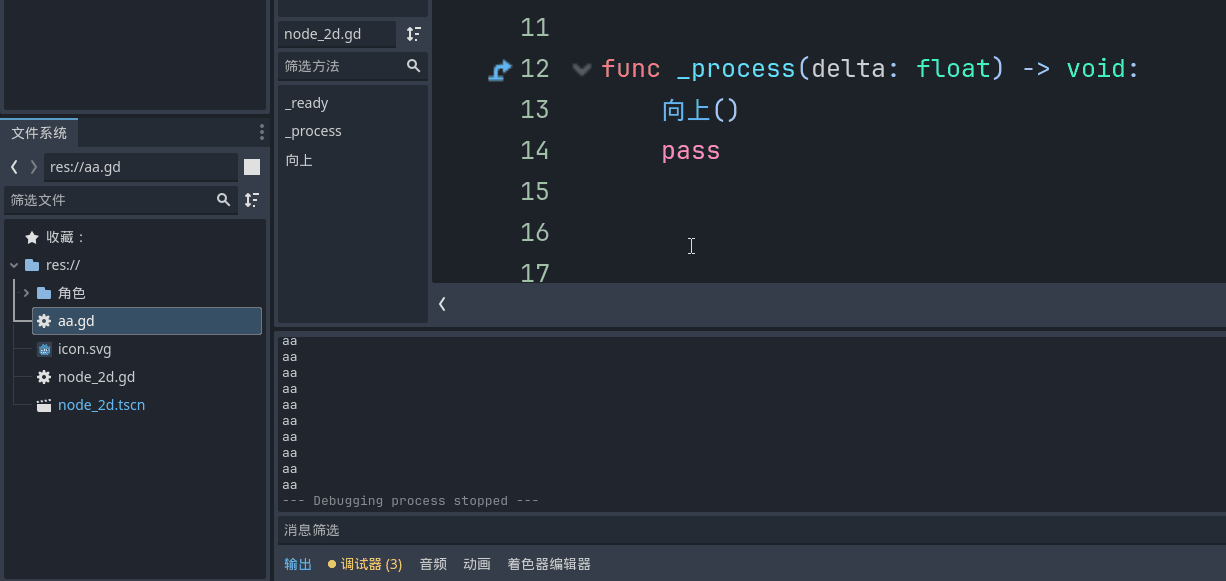This screenshot has width=1226, height=581.
Task: Toggle alphabetical sorting of the methods list
Action: click(413, 34)
